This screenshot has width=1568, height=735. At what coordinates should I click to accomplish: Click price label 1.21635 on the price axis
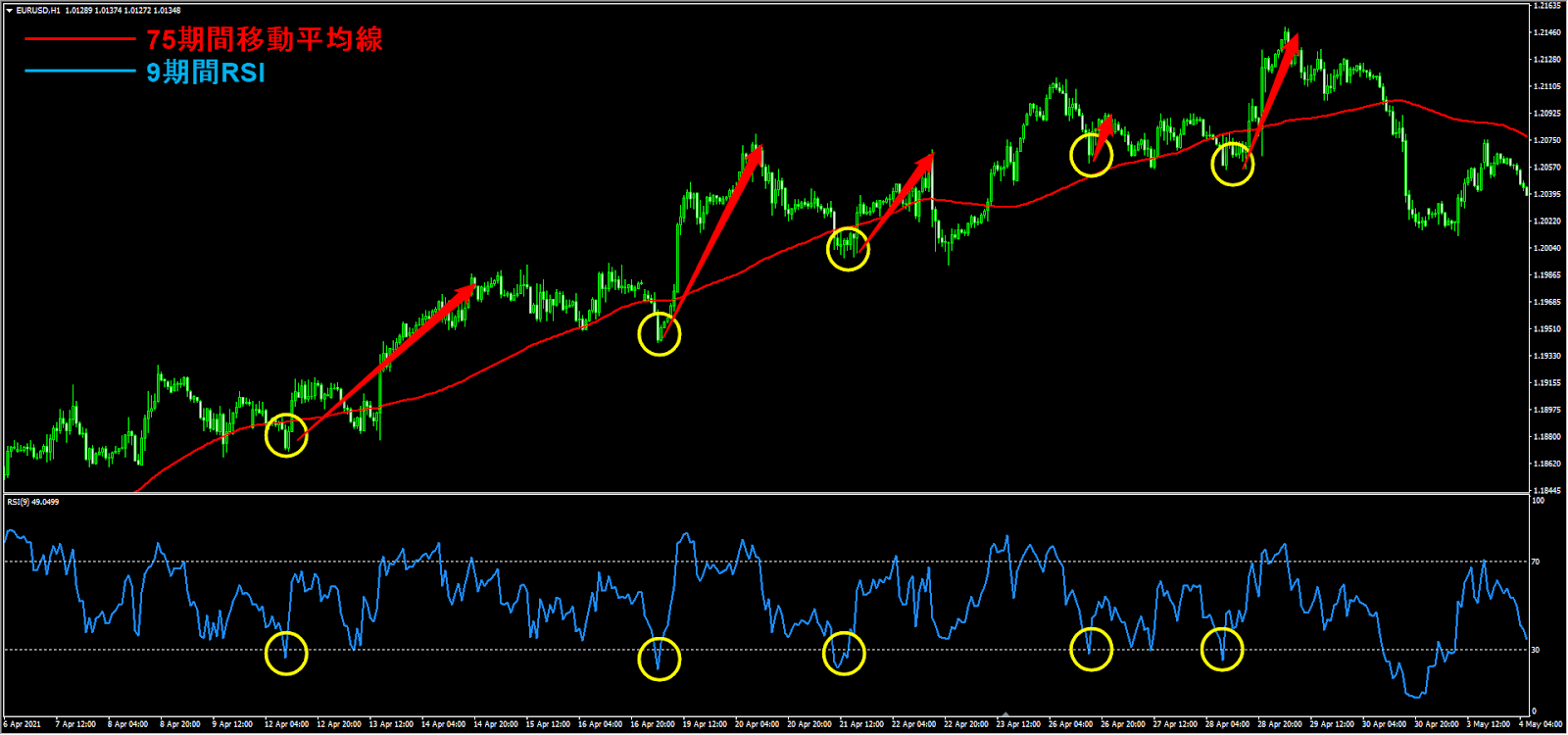1546,6
